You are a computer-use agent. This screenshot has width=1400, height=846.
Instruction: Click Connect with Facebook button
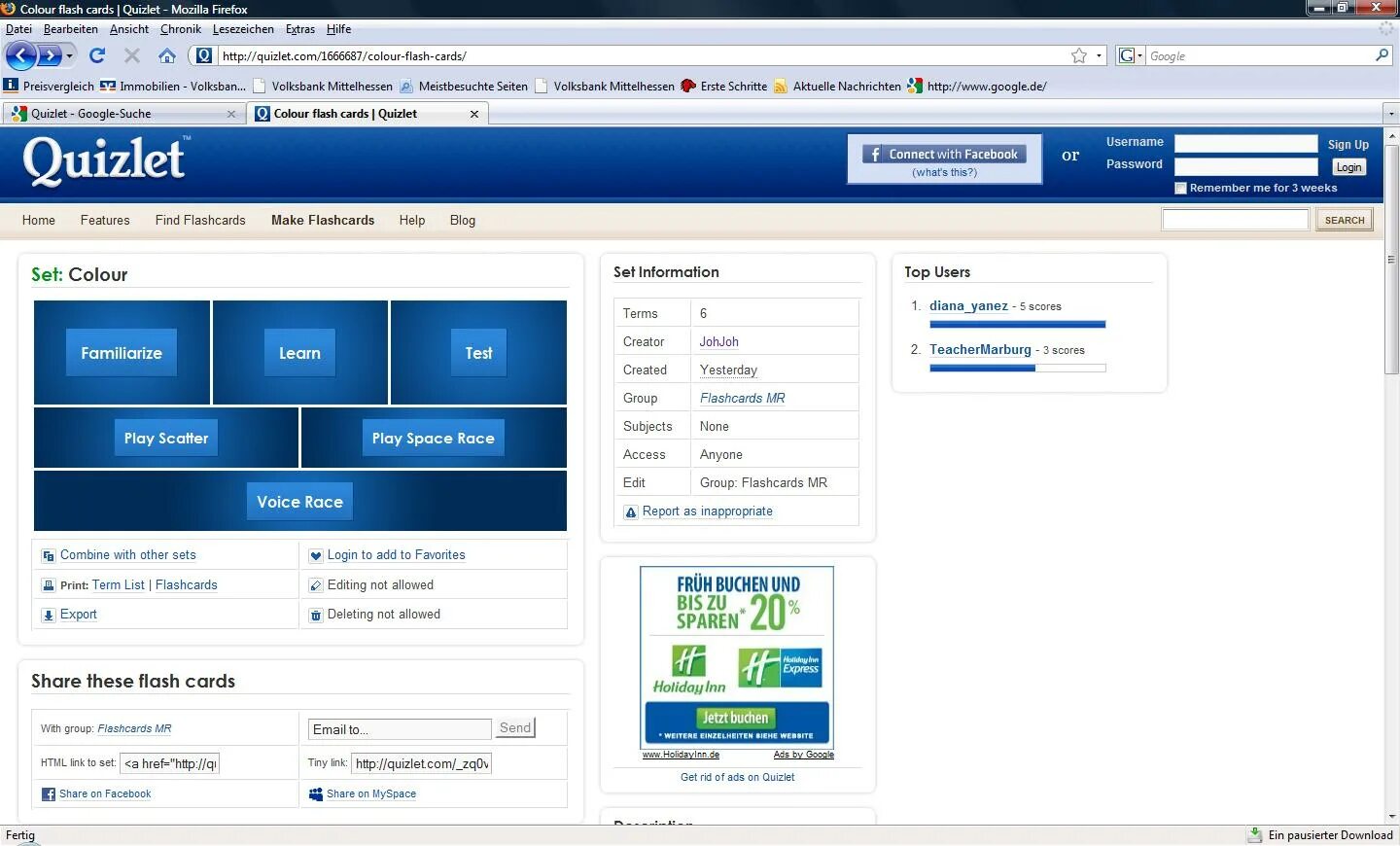pos(944,154)
